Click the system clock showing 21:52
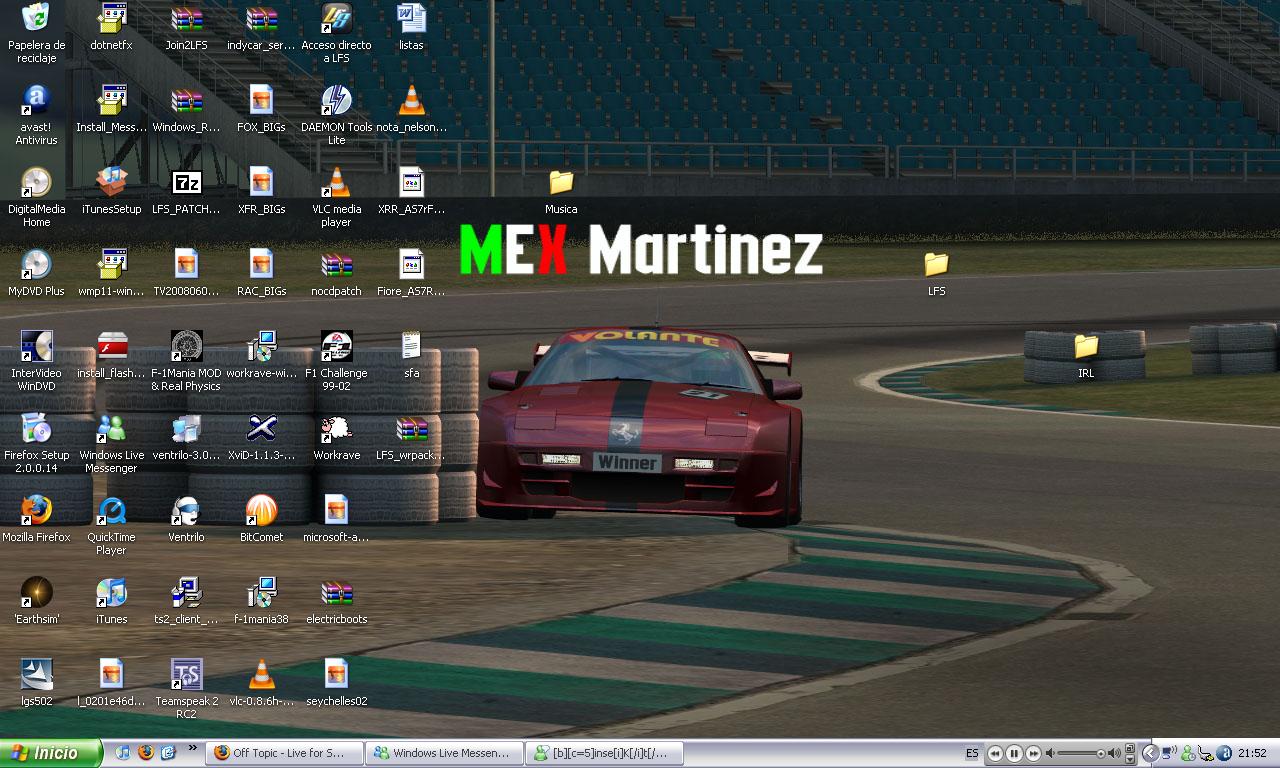 point(1252,753)
